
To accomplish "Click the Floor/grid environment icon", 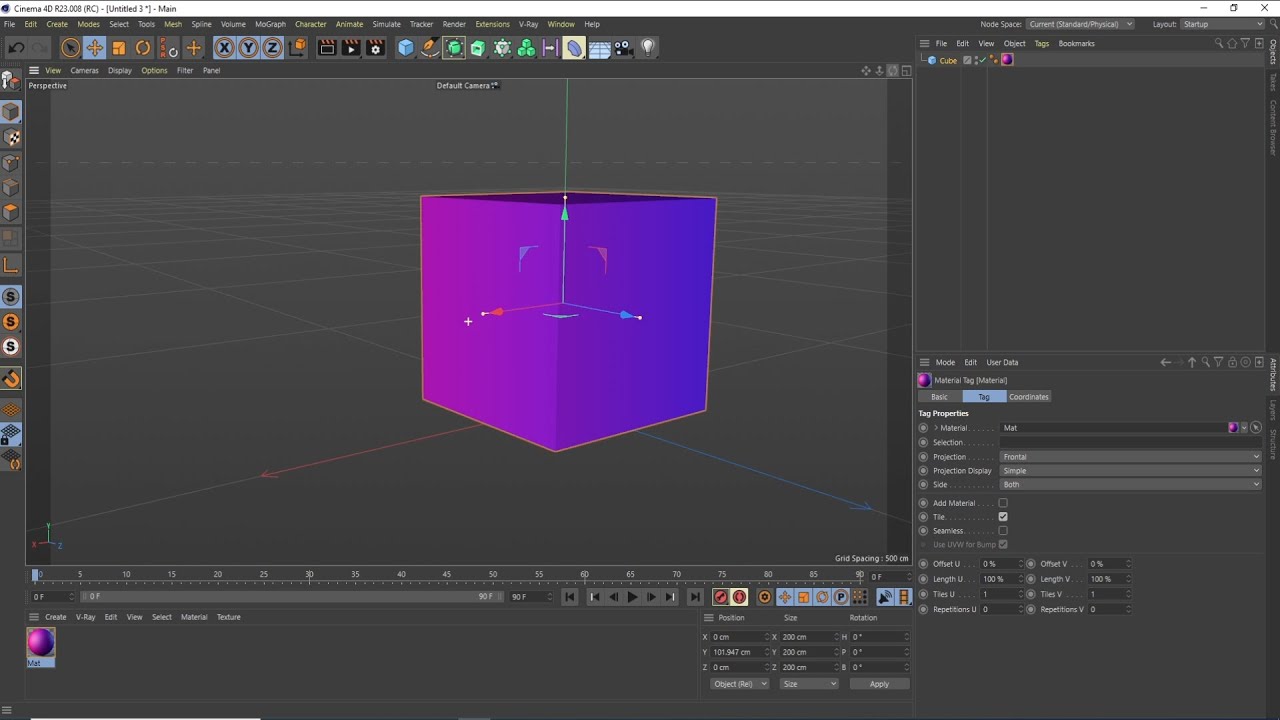I will [x=599, y=48].
